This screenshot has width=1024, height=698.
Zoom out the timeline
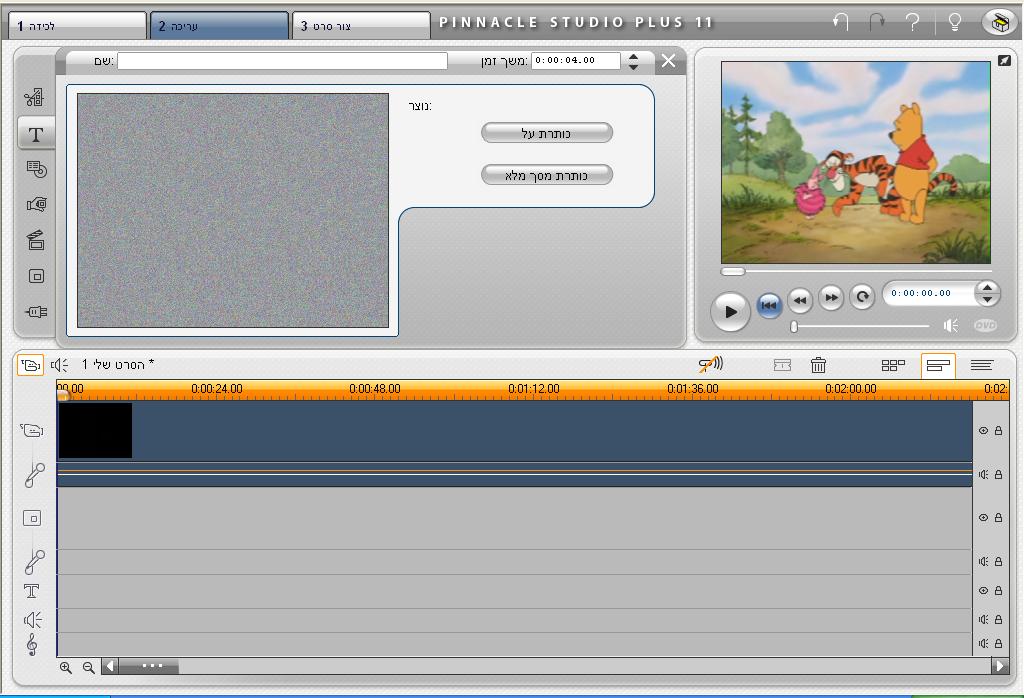click(x=88, y=667)
